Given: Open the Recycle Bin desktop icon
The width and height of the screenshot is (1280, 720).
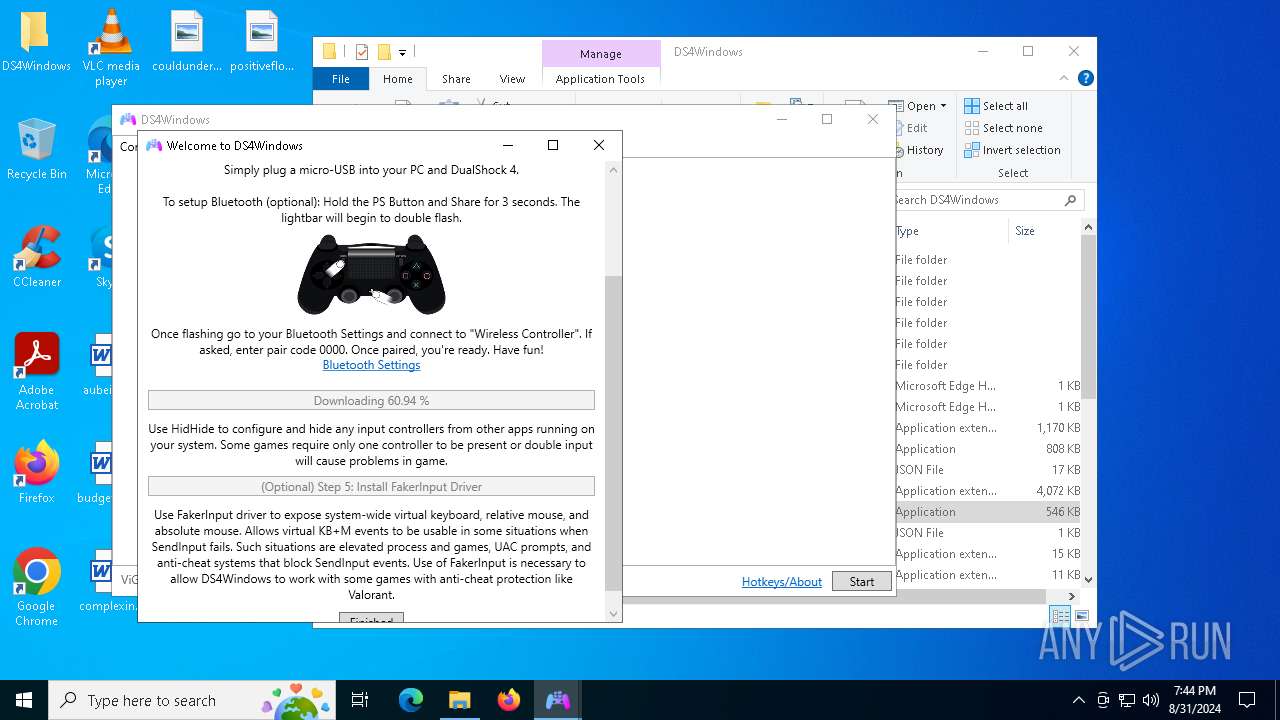Looking at the screenshot, I should [36, 150].
